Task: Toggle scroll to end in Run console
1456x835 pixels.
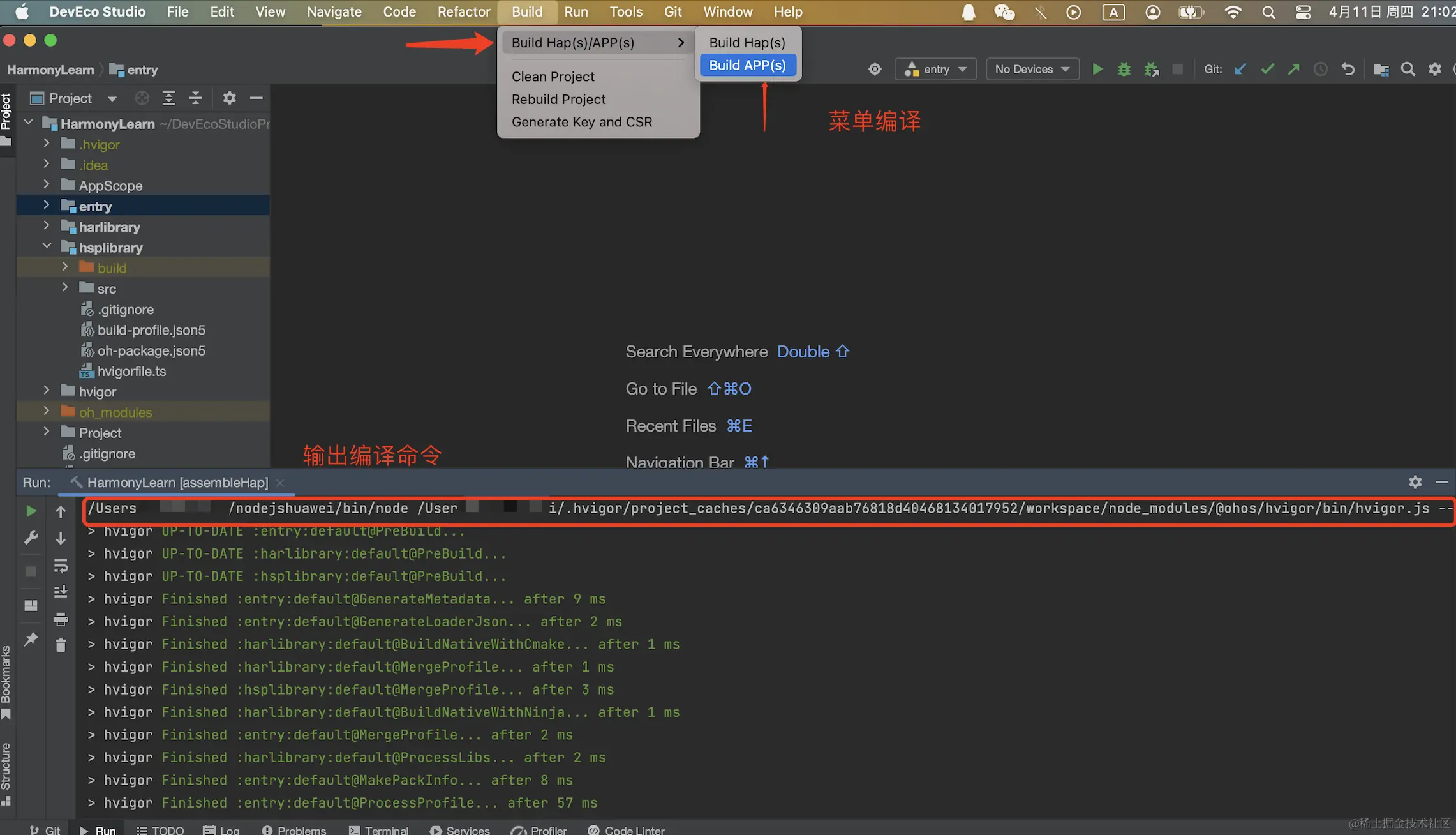Action: [61, 592]
